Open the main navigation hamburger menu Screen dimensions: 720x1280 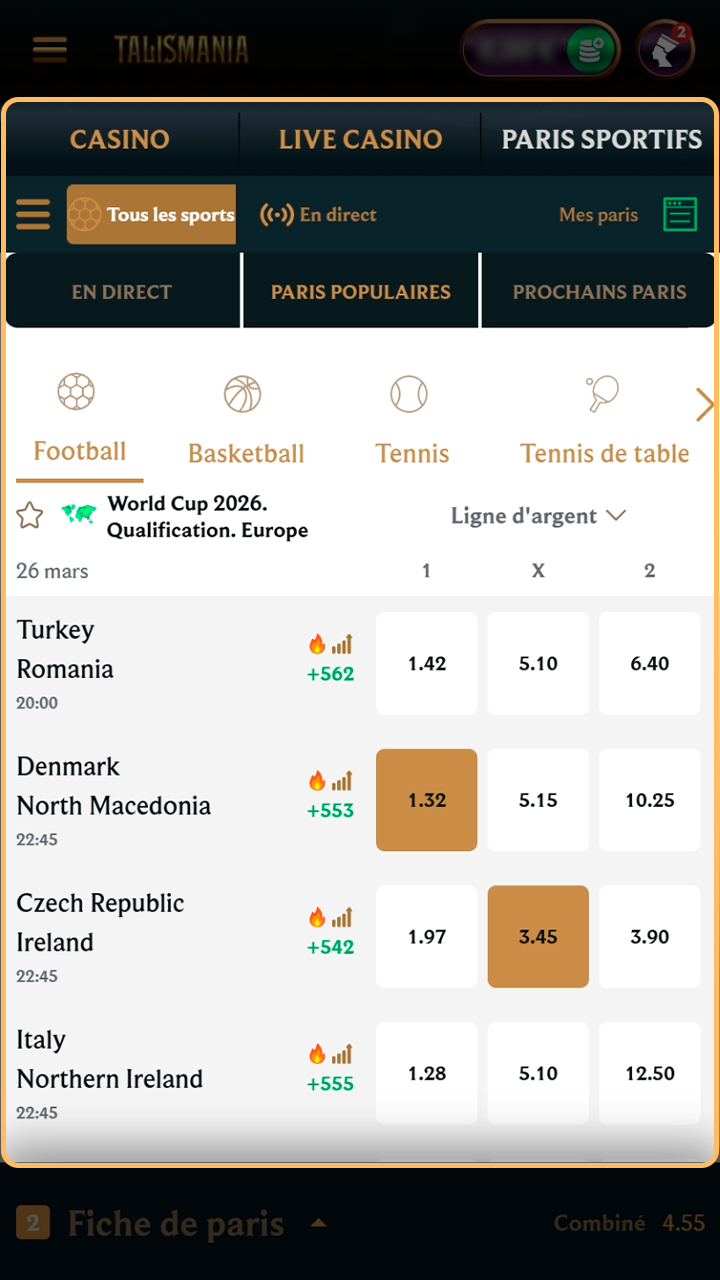(x=49, y=49)
